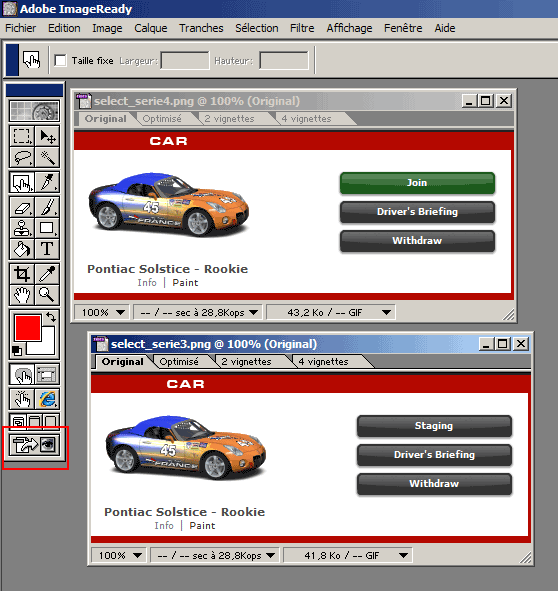The image size is (558, 591).
Task: Switch to 2 vignettes tab in select_serie4.png
Action: (230, 119)
